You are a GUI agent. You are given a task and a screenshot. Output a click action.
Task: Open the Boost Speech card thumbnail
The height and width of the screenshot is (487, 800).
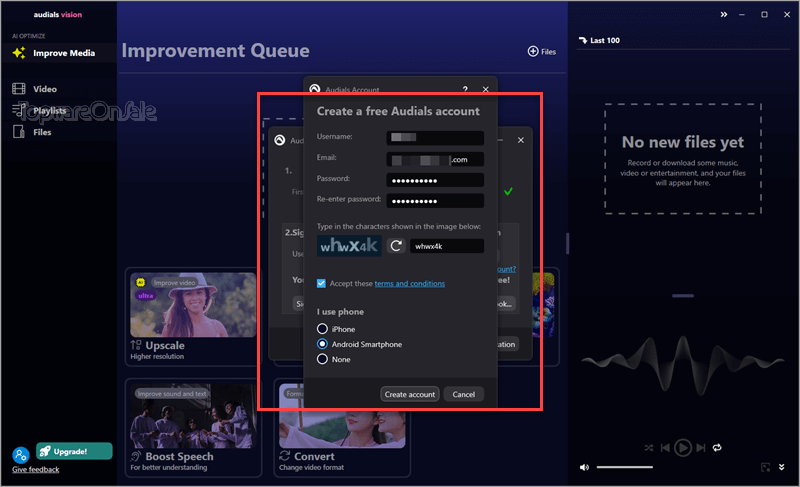coord(193,416)
